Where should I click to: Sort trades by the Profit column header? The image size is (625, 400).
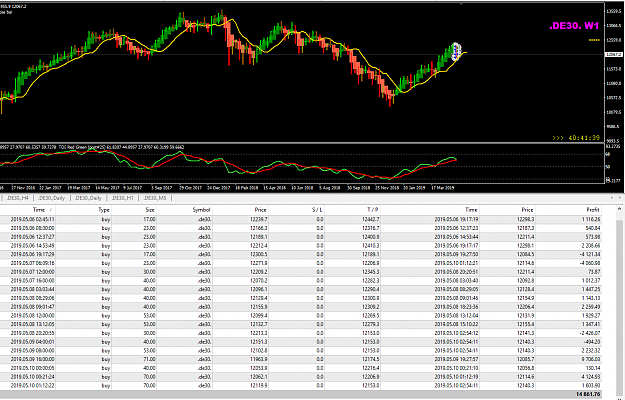[x=593, y=210]
